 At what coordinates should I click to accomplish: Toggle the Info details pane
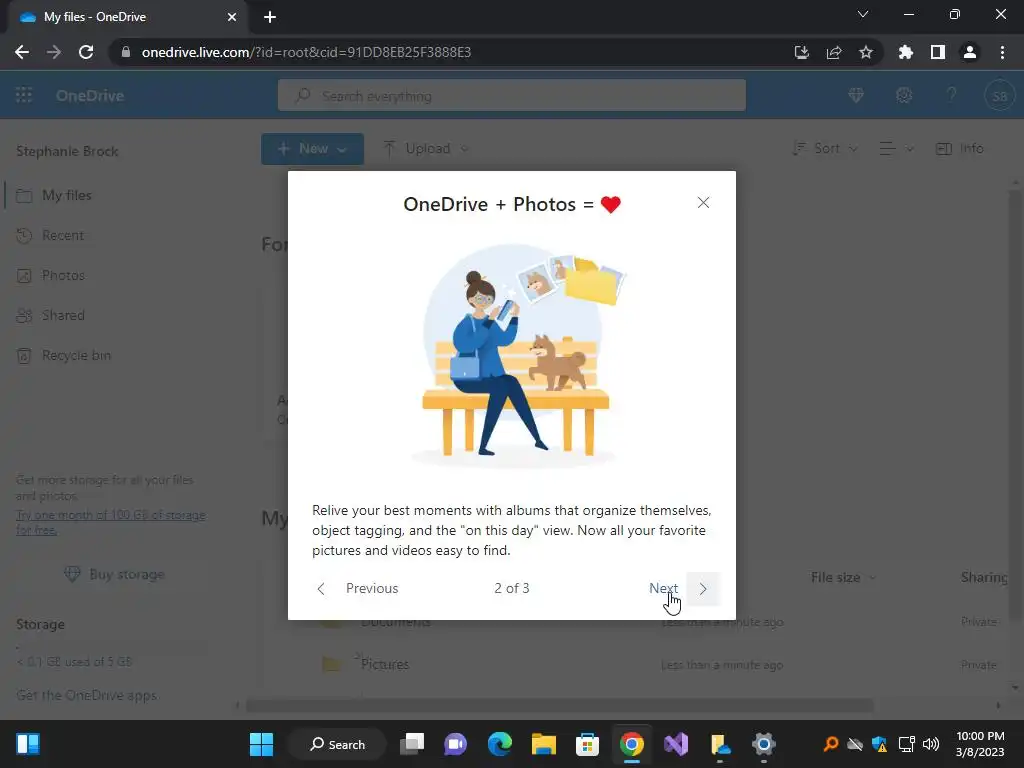pos(959,148)
